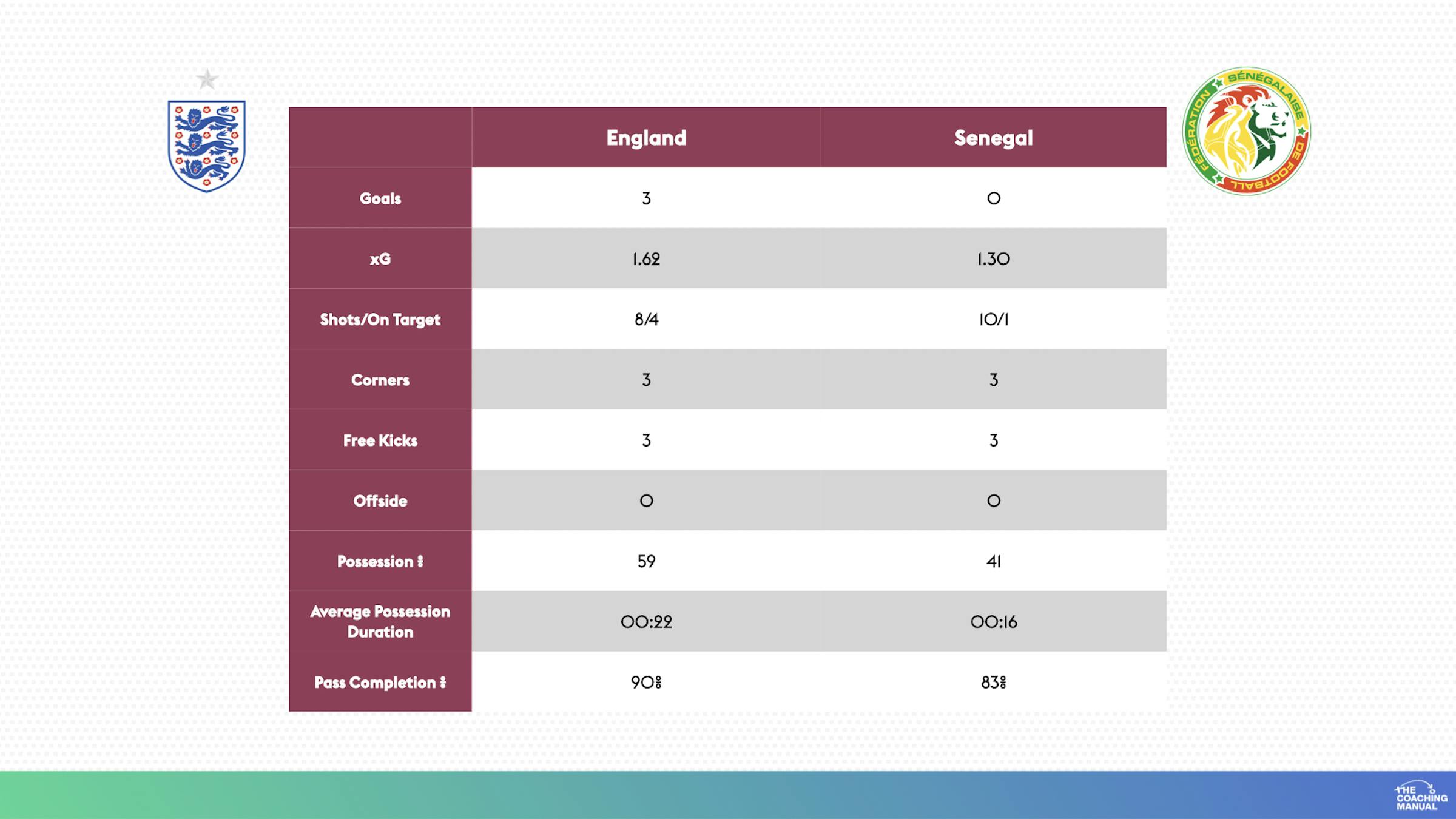Select Average Possession Duration label
Screen dimensions: 1456x819
pos(380,621)
